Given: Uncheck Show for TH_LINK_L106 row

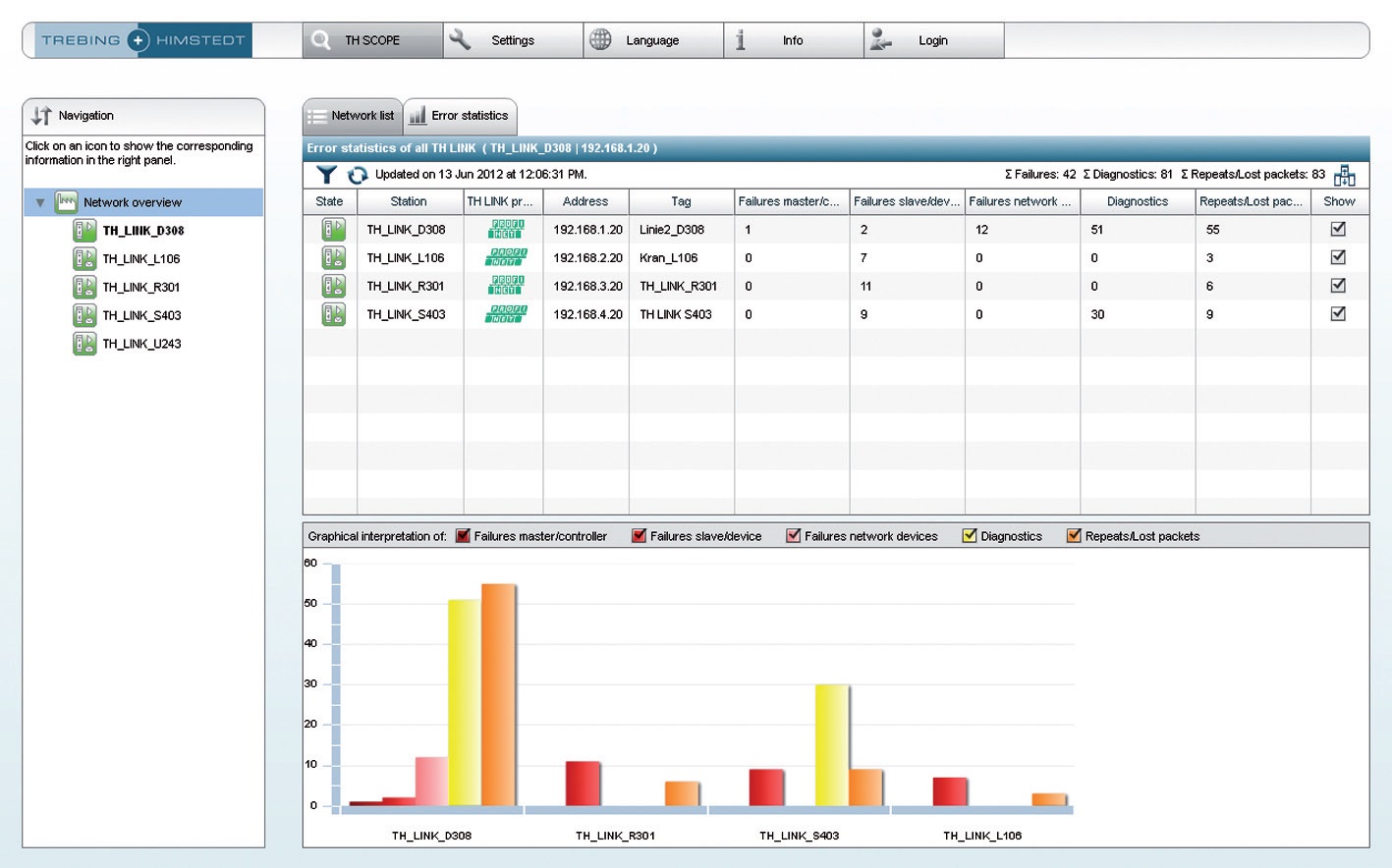Looking at the screenshot, I should click(x=1338, y=257).
